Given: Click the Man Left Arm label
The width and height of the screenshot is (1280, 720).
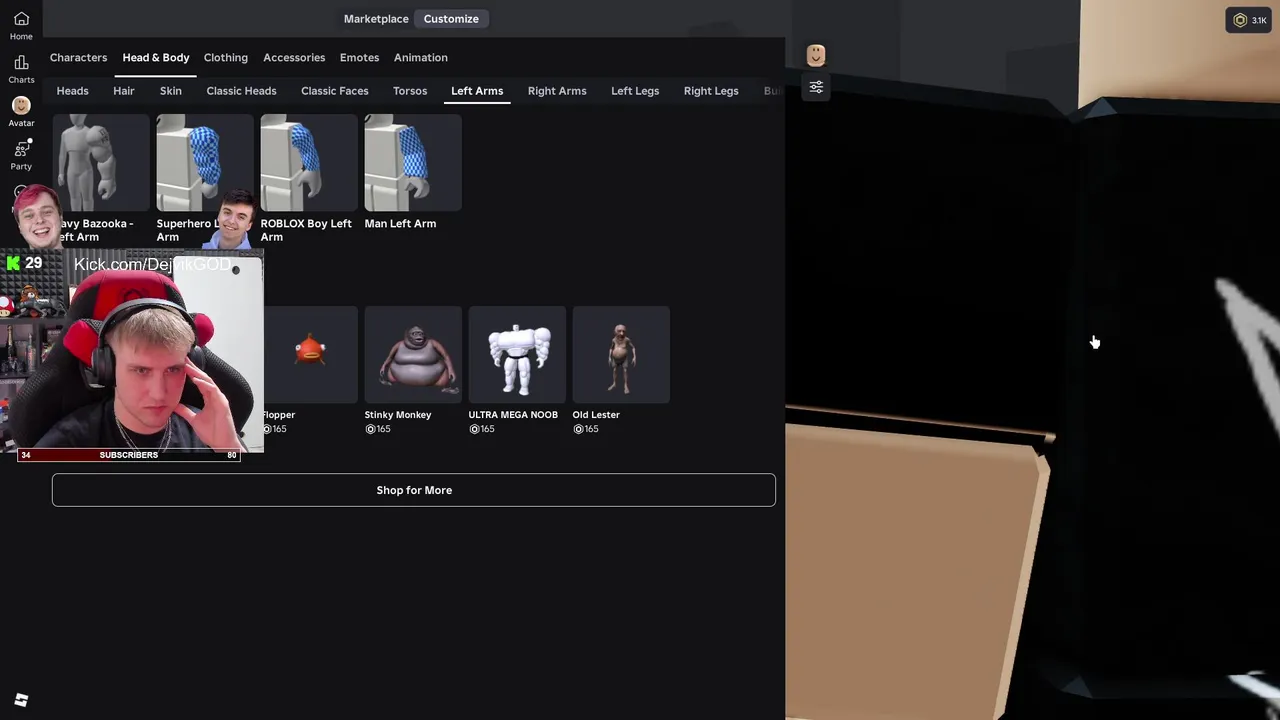Looking at the screenshot, I should (400, 224).
